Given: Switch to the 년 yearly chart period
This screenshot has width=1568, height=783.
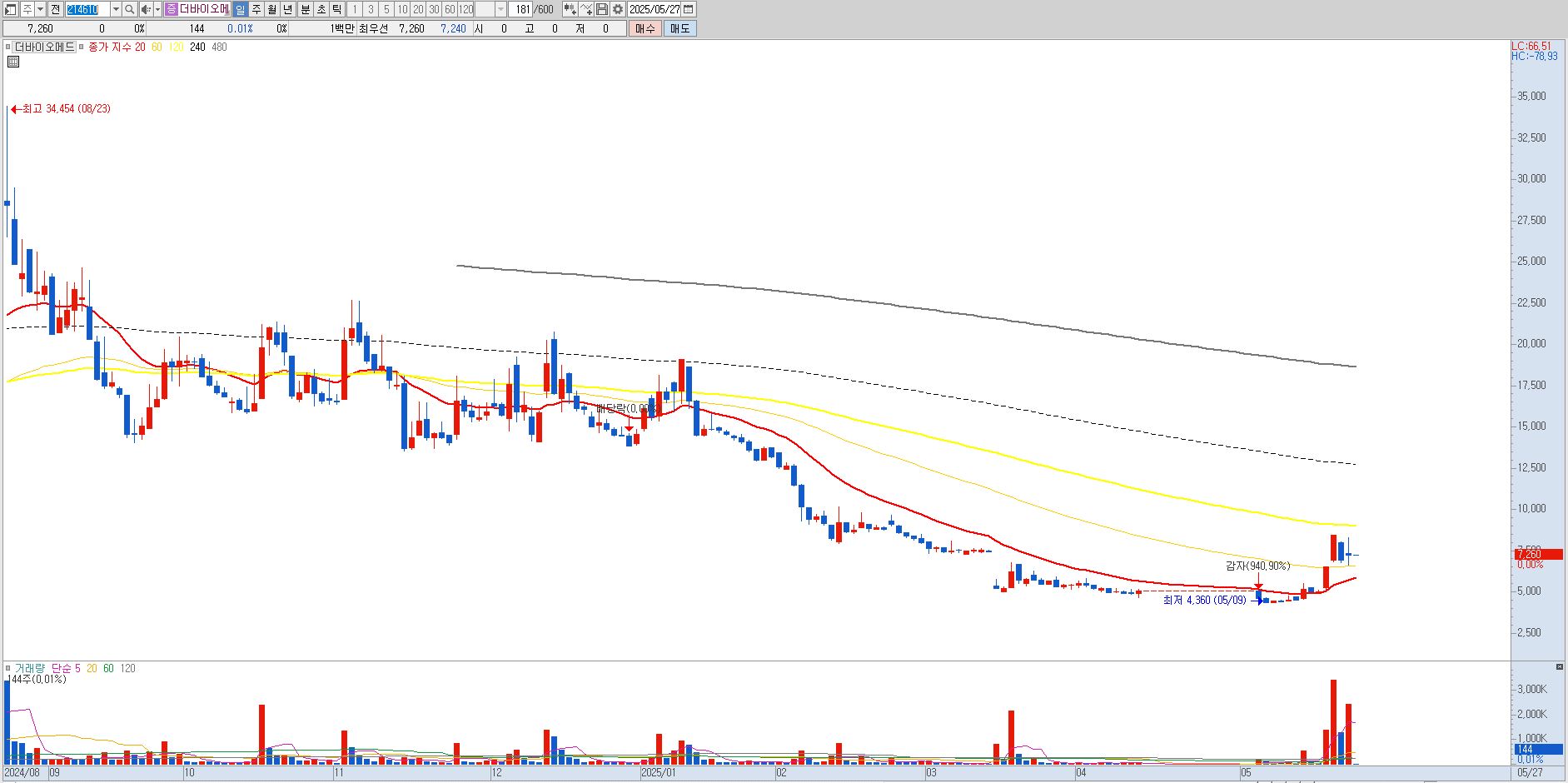Looking at the screenshot, I should pos(288,9).
